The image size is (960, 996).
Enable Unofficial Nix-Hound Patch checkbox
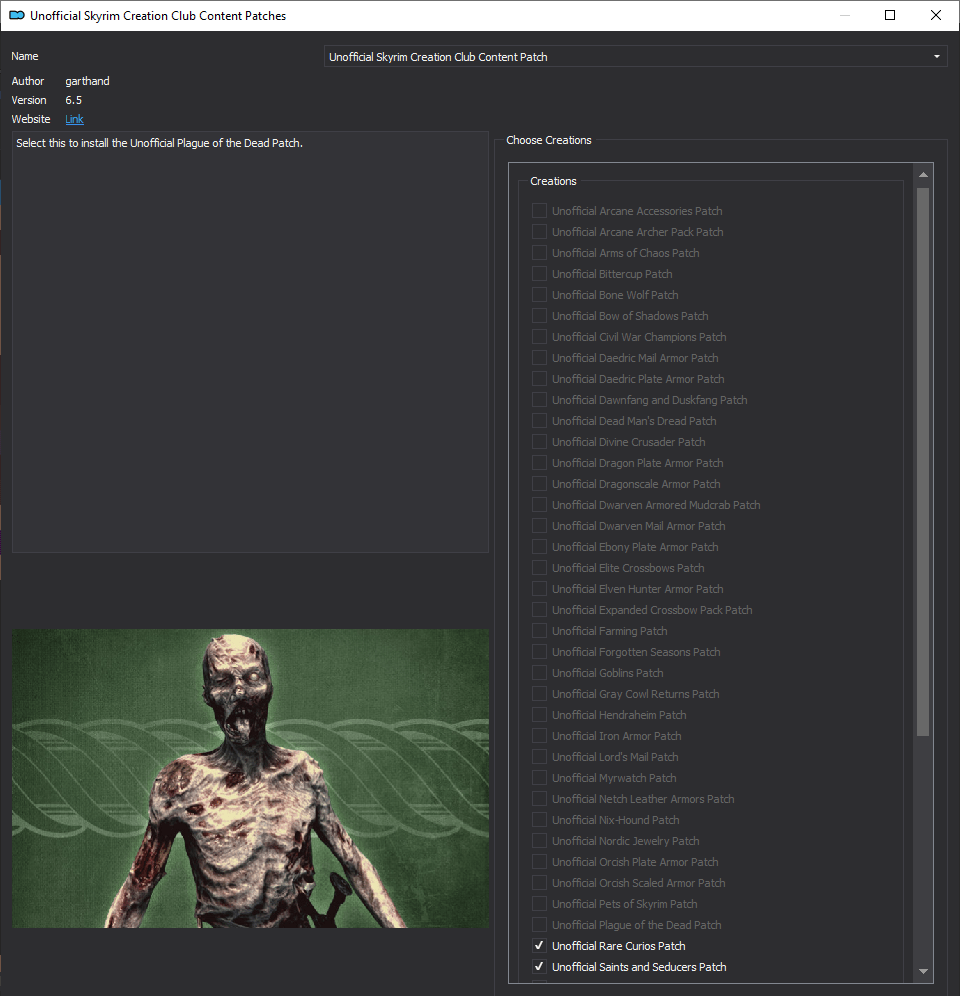click(x=539, y=818)
